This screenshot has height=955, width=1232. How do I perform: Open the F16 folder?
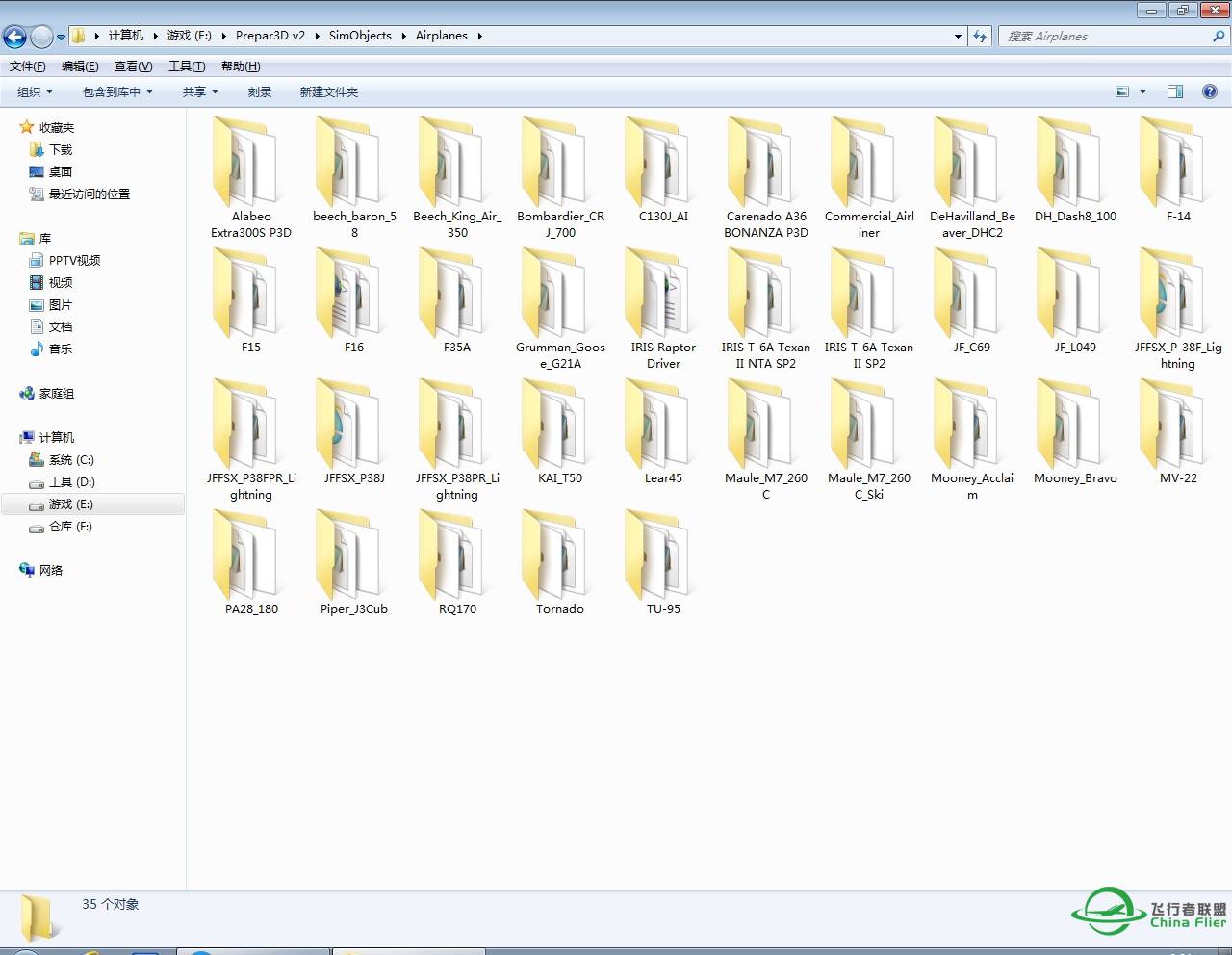click(x=354, y=300)
